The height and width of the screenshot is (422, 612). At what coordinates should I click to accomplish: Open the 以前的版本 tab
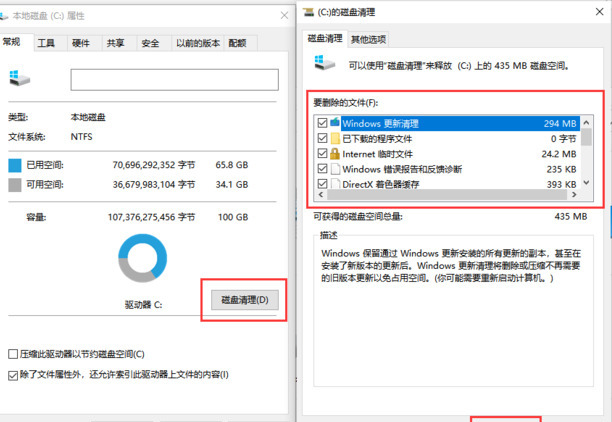[x=195, y=43]
